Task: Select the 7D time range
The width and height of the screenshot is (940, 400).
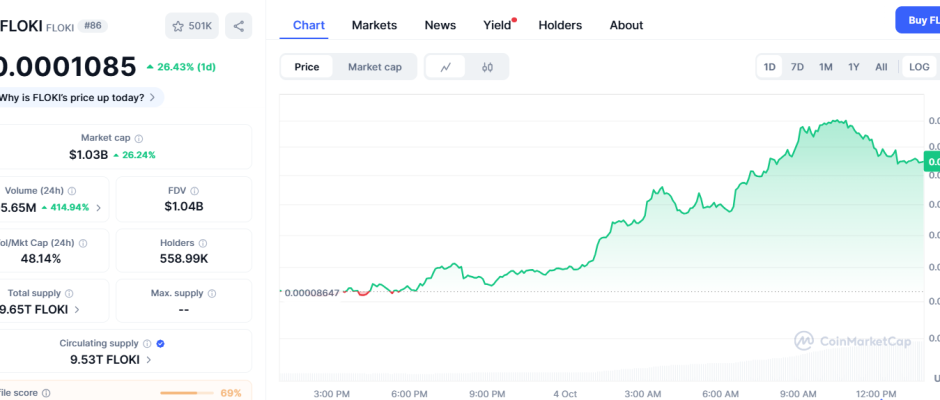Action: coord(797,67)
